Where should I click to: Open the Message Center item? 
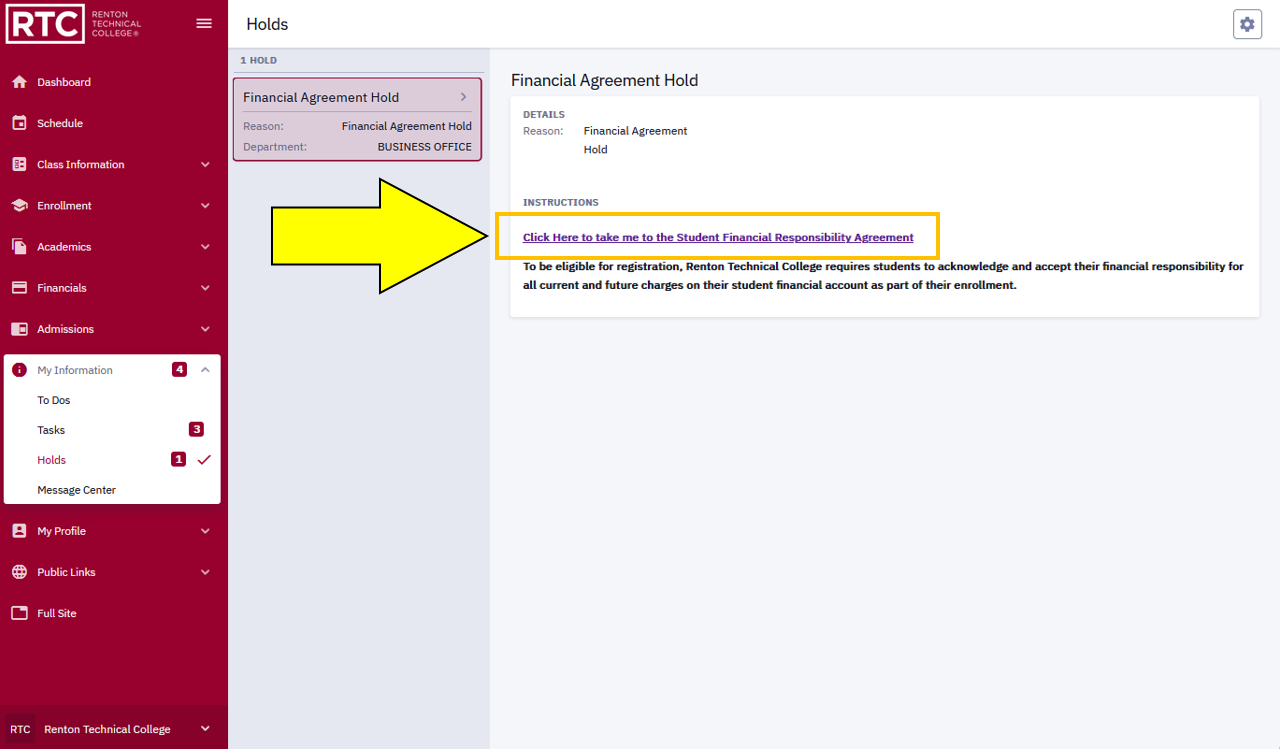[x=76, y=490]
